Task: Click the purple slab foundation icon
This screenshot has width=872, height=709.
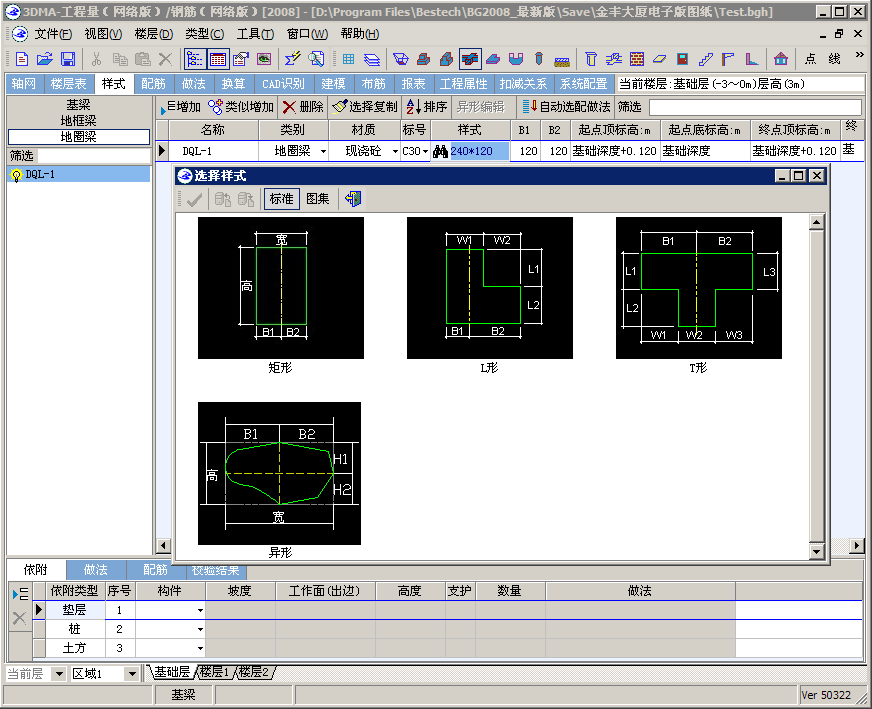Action: tap(493, 59)
